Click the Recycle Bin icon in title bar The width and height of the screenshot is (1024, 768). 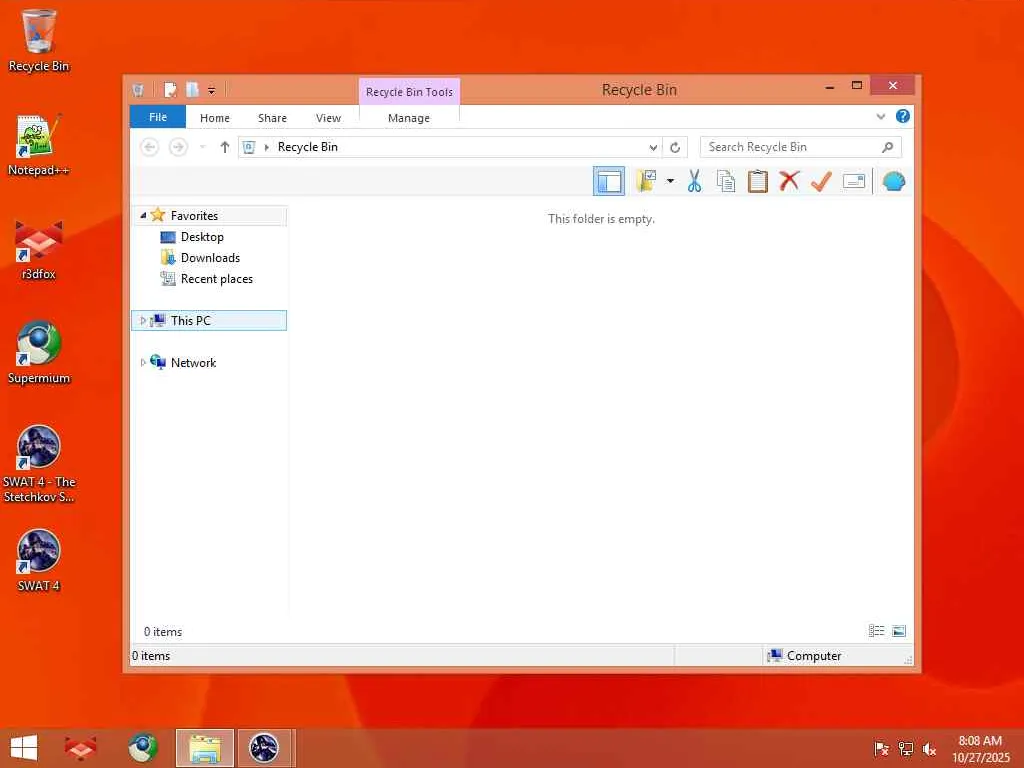click(x=138, y=89)
